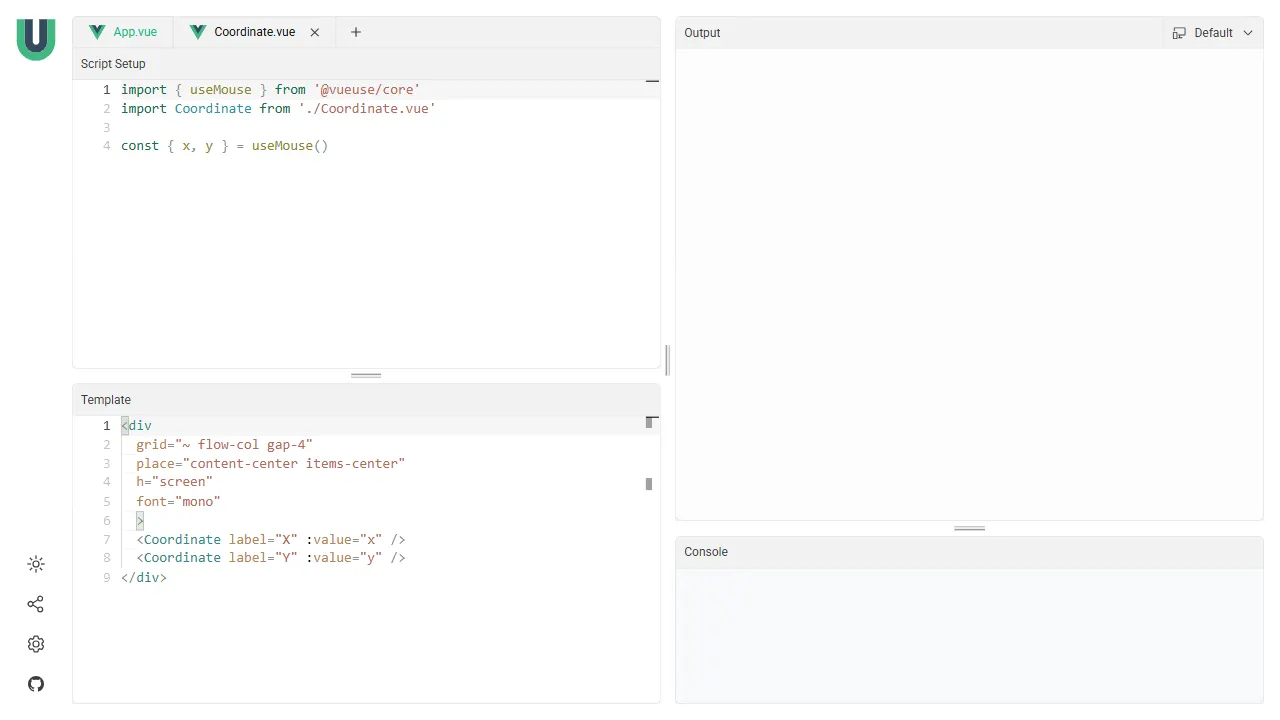Click the Vue icon on Coordinate.vue tab
This screenshot has width=1280, height=720.
[x=198, y=32]
